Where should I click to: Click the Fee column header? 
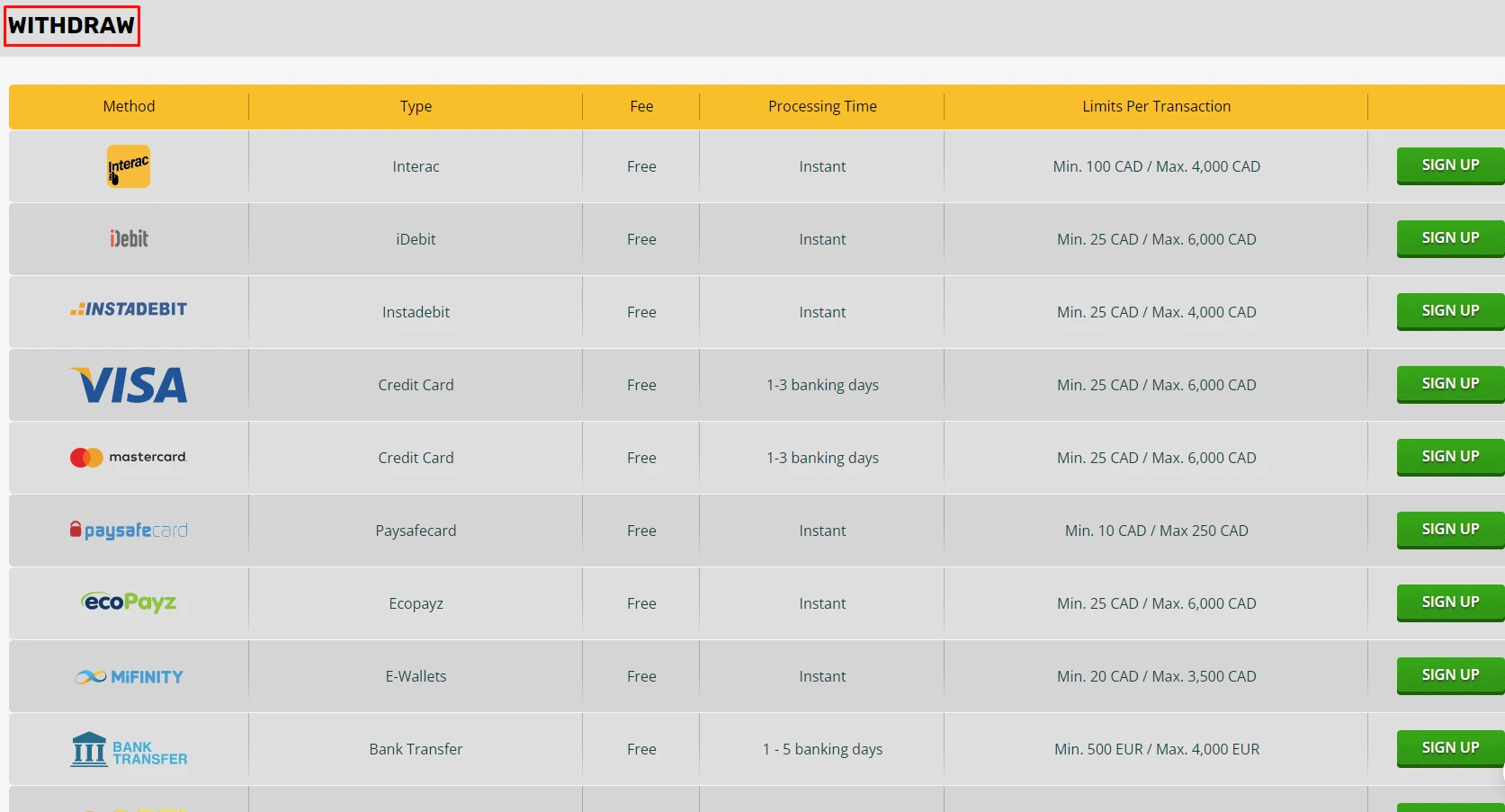[641, 106]
